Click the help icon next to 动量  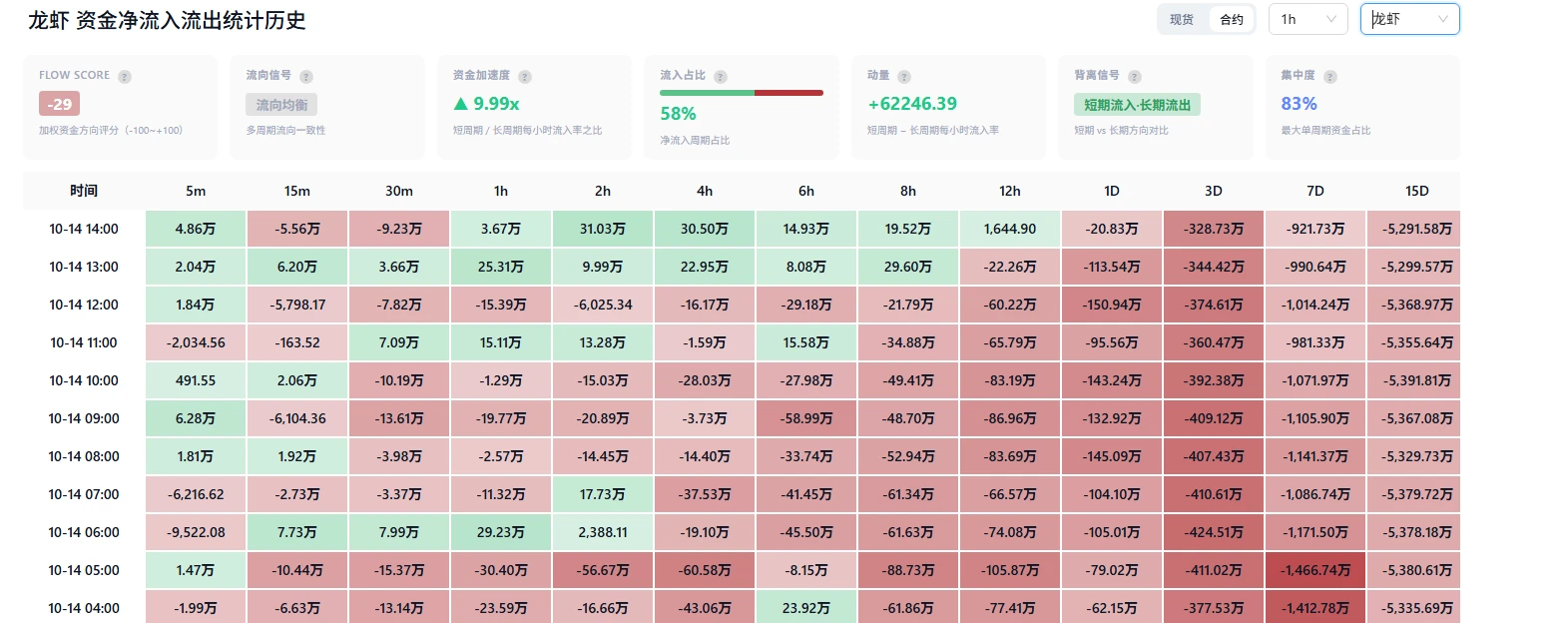[x=904, y=77]
